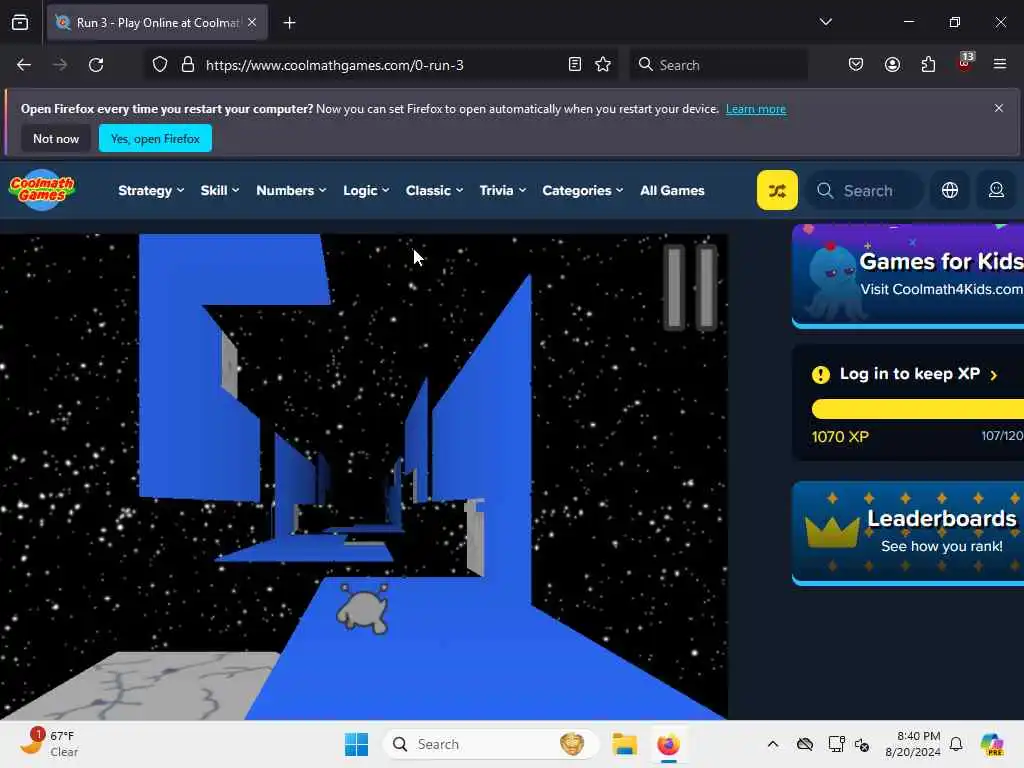The image size is (1024, 768).
Task: List all tabs dropdown arrow
Action: [x=825, y=22]
